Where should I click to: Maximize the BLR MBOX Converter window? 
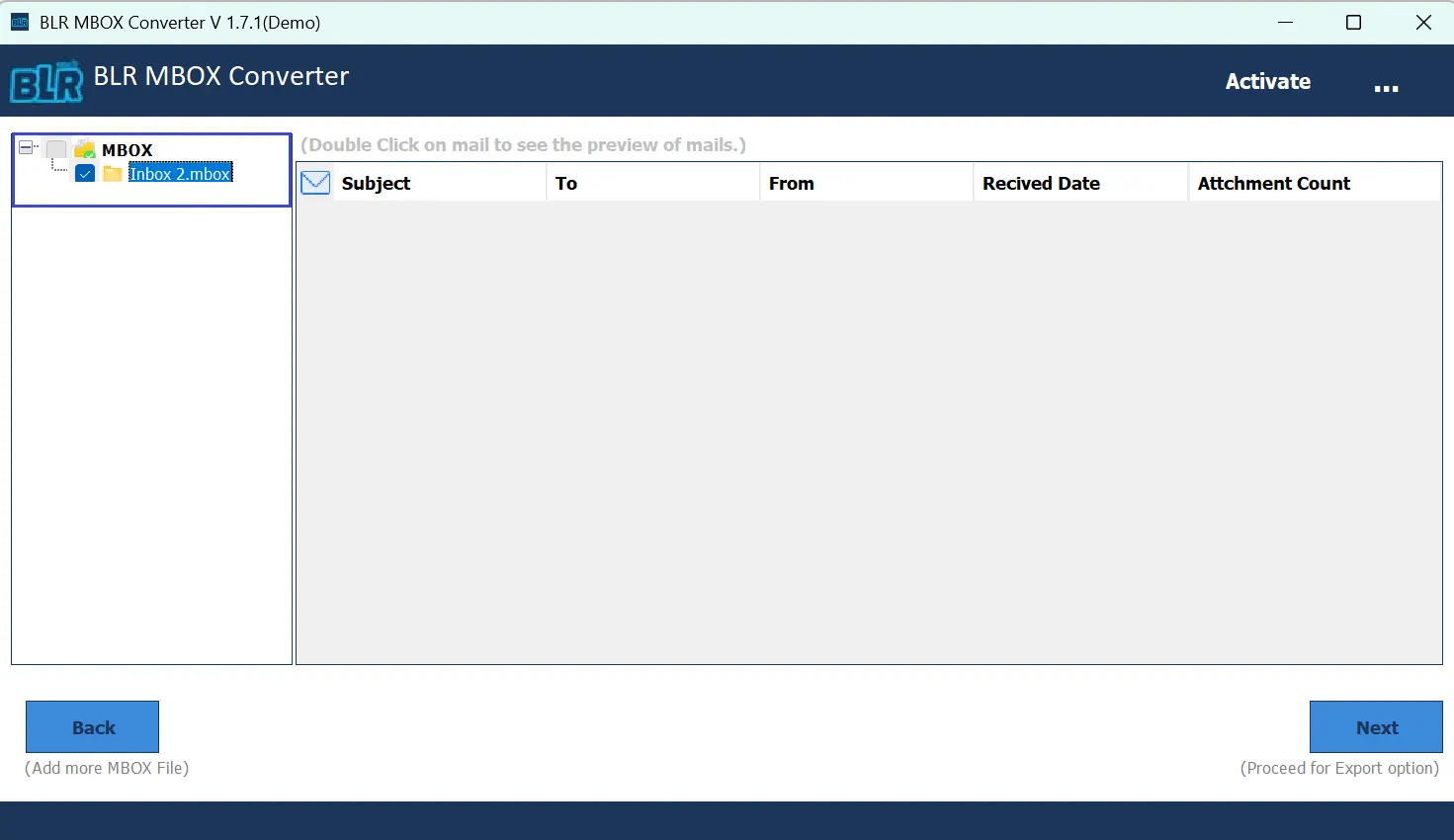(1353, 22)
